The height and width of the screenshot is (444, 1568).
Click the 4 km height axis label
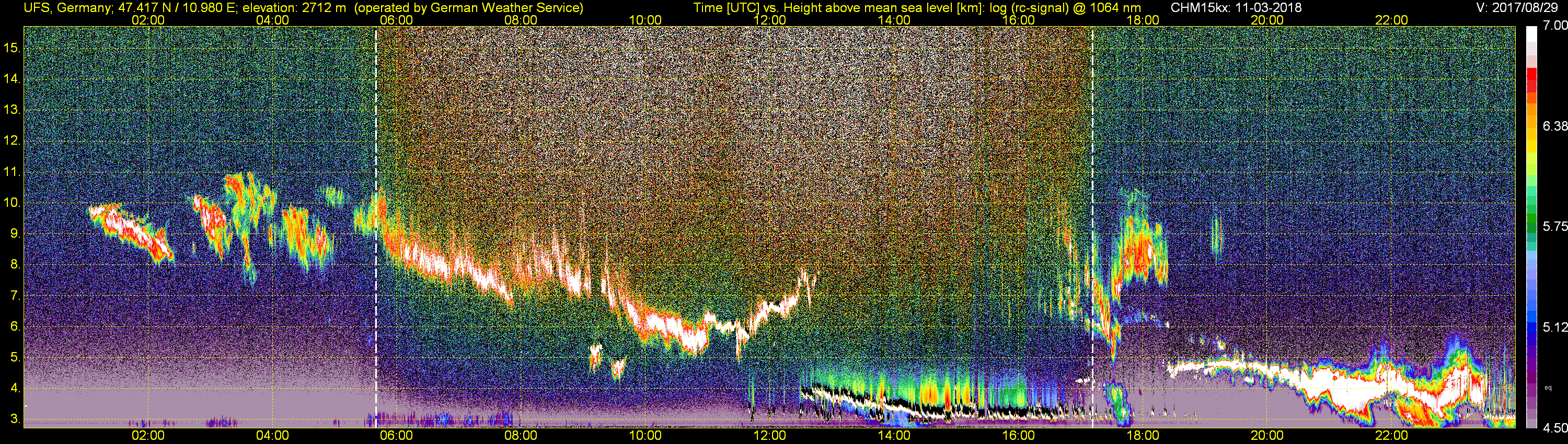[x=15, y=388]
